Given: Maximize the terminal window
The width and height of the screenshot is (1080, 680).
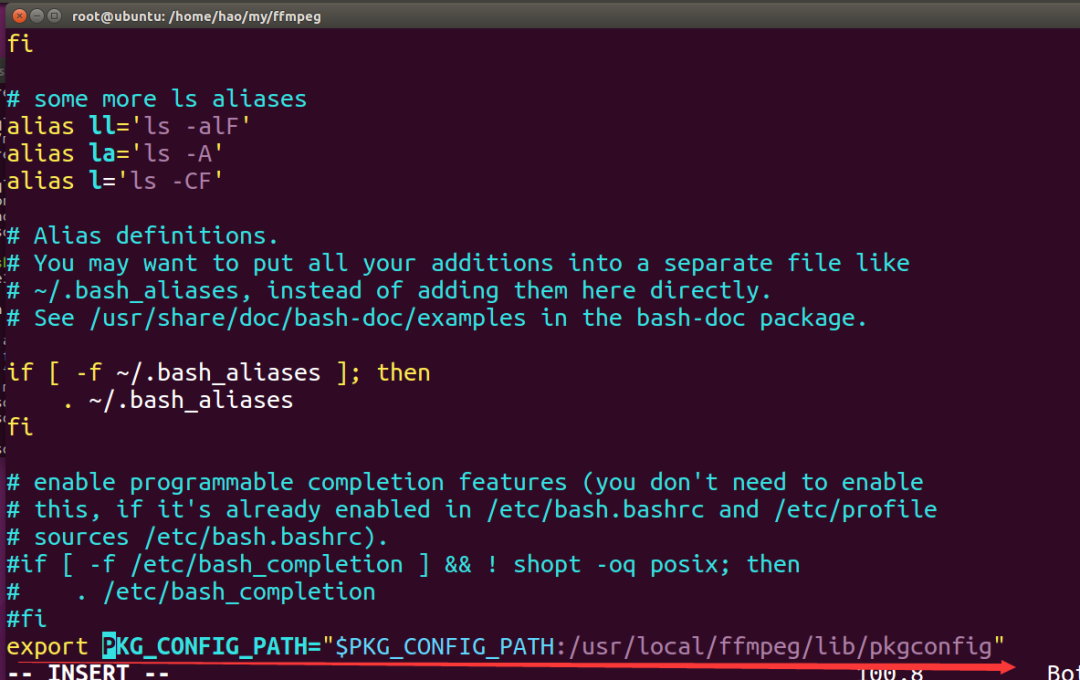Looking at the screenshot, I should [53, 16].
